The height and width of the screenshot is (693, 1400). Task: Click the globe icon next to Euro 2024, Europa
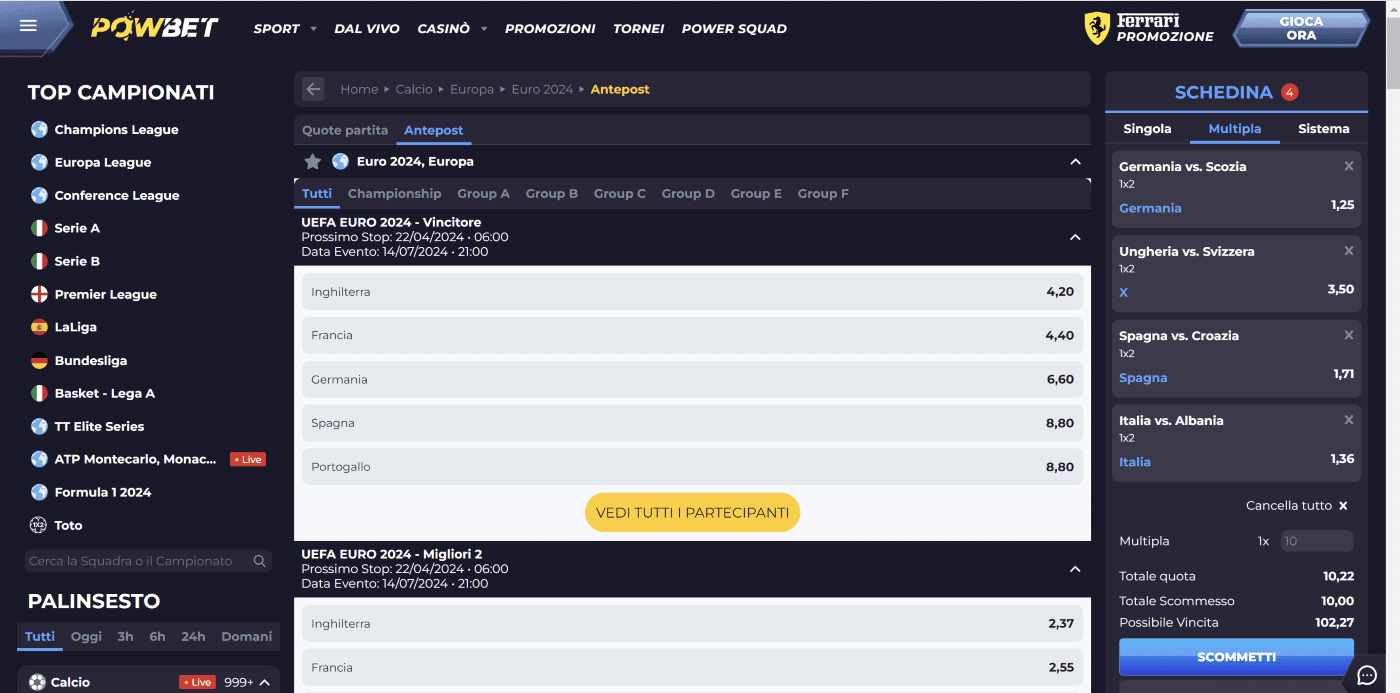340,161
